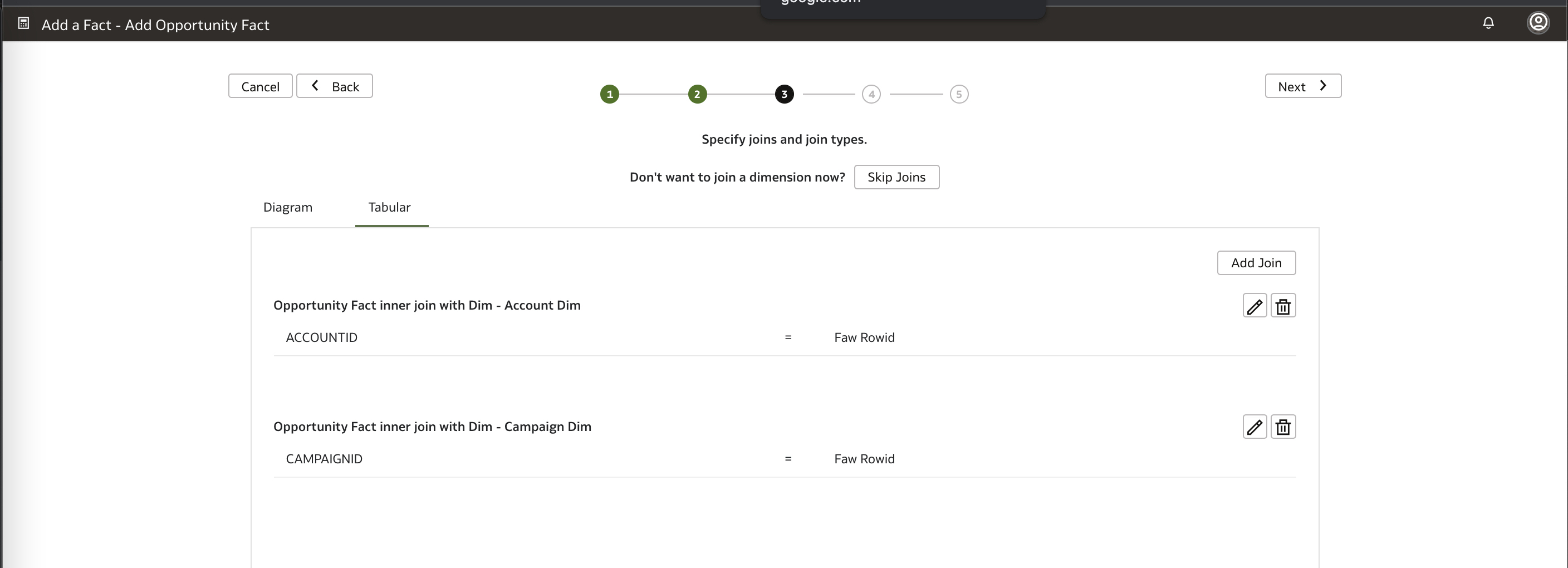Open notifications via the bell icon

coord(1488,23)
